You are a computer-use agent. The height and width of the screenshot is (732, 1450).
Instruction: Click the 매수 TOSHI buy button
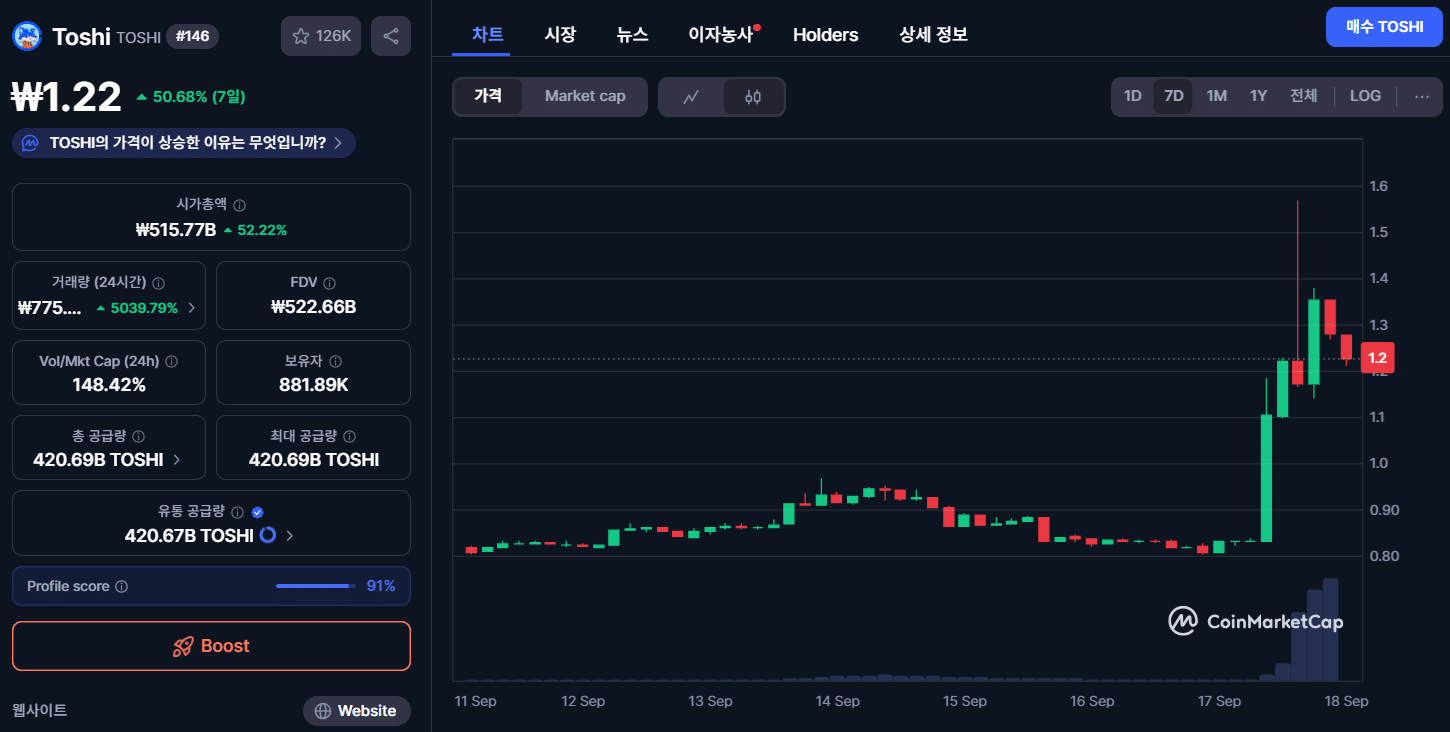coord(1384,27)
